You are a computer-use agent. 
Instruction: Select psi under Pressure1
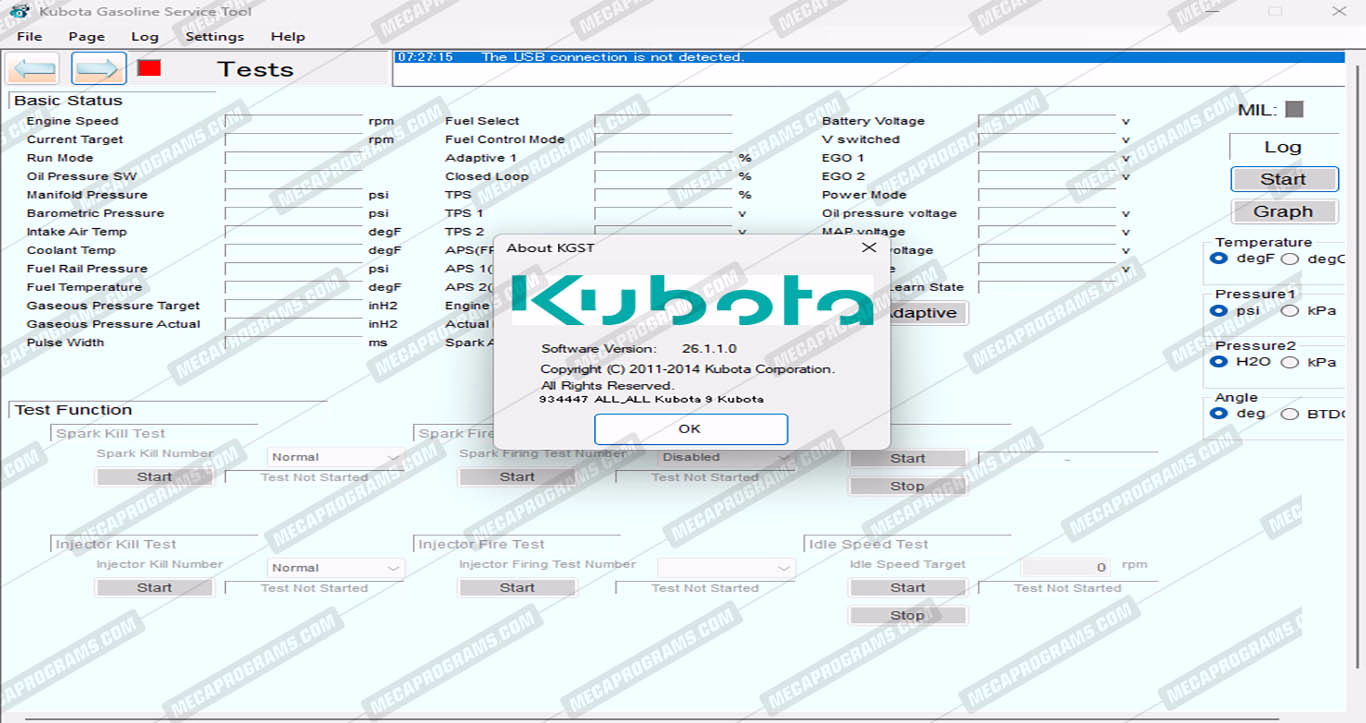coord(1218,311)
